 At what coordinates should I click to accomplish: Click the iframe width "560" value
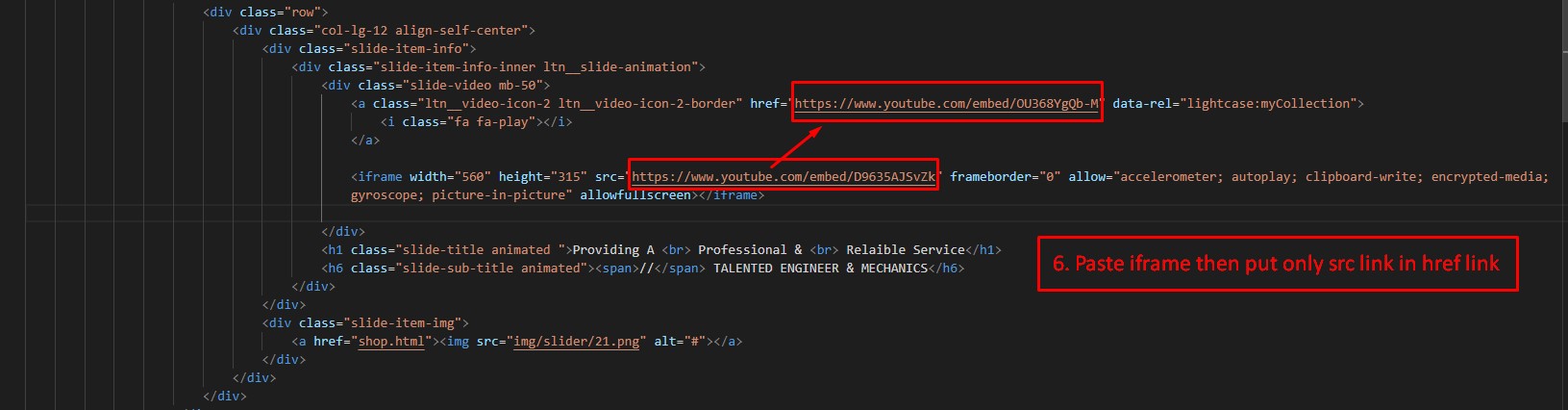coord(471,177)
